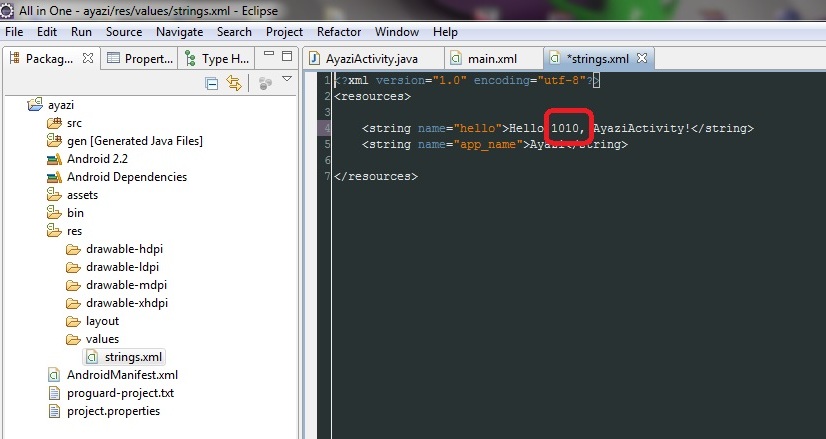Maximize the Package Explorer panel
The width and height of the screenshot is (826, 439).
point(287,56)
